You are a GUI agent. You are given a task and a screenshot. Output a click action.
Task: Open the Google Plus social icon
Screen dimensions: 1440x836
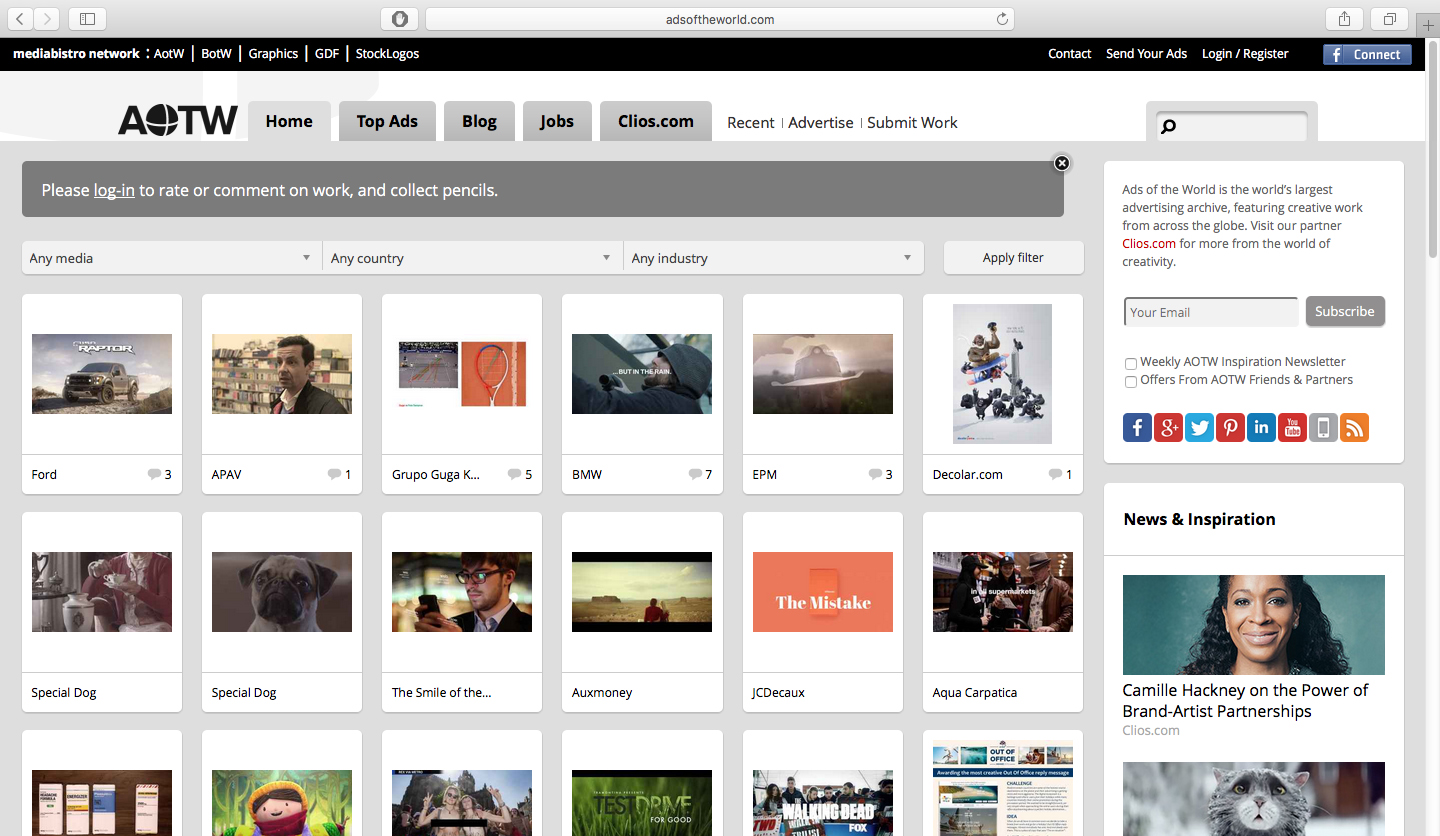point(1168,427)
